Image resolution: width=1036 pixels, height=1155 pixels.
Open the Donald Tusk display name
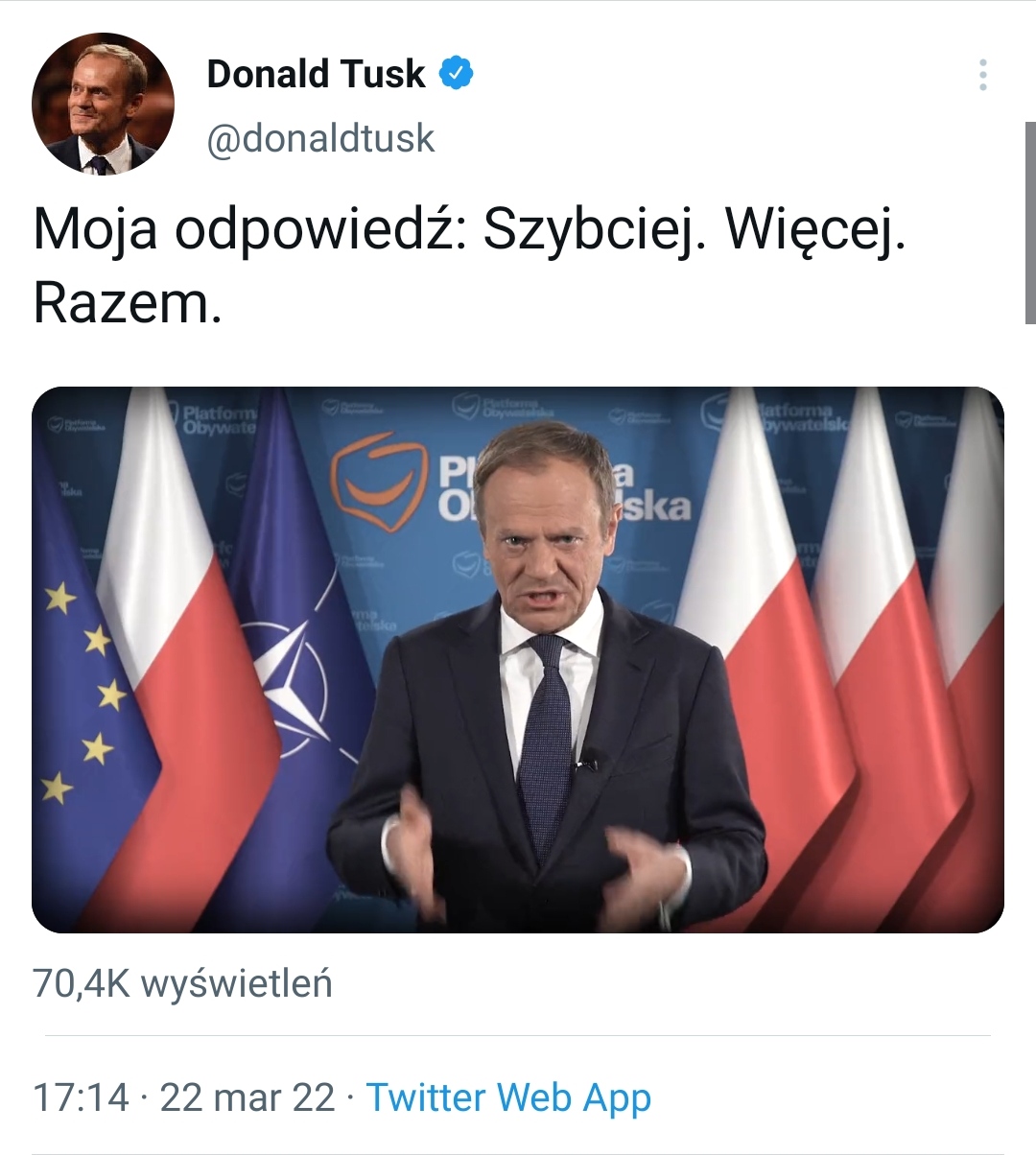click(316, 74)
